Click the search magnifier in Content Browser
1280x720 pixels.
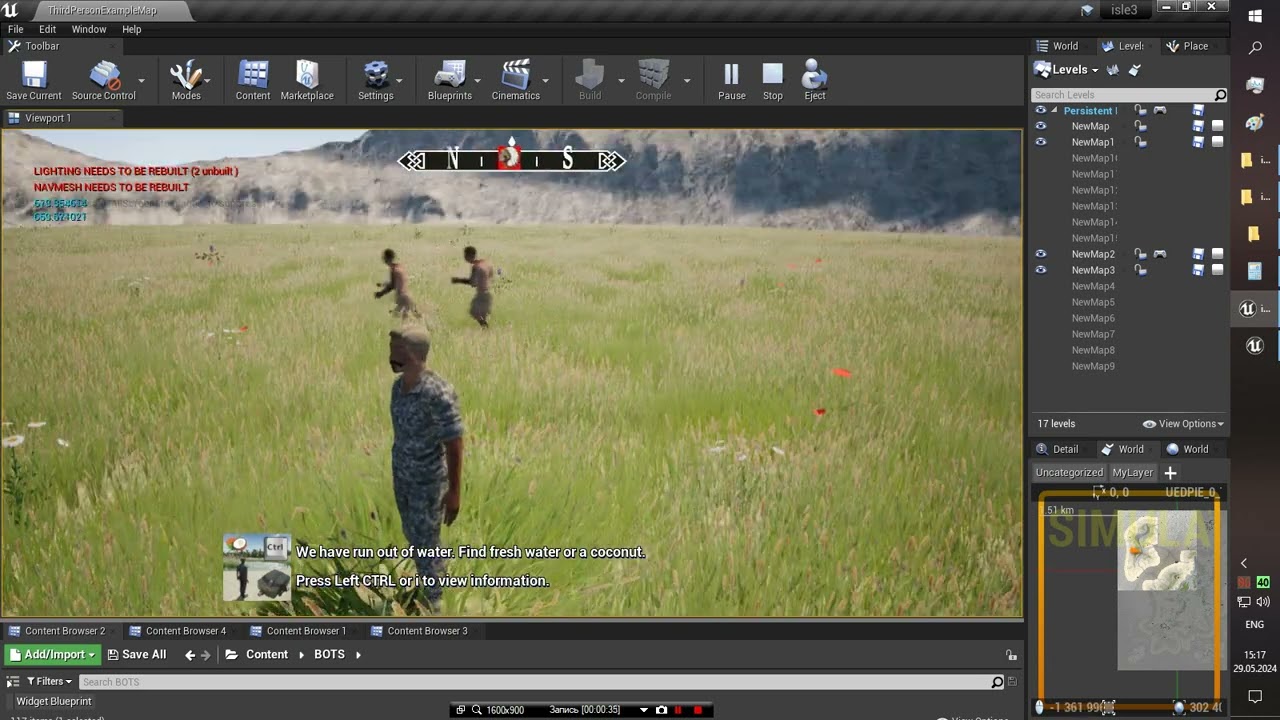pos(997,682)
